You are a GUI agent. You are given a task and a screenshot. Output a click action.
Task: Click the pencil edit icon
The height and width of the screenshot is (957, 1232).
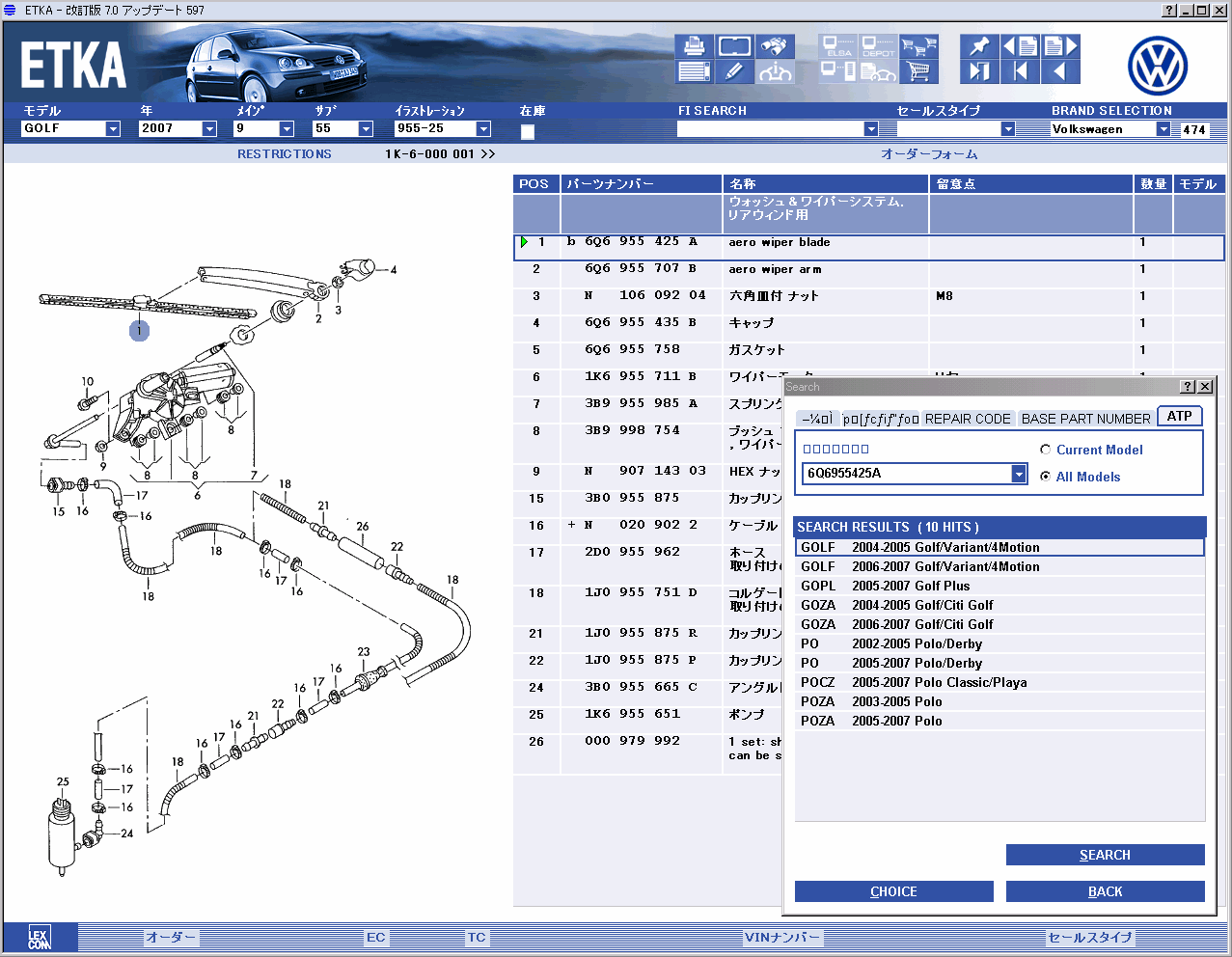(x=735, y=71)
